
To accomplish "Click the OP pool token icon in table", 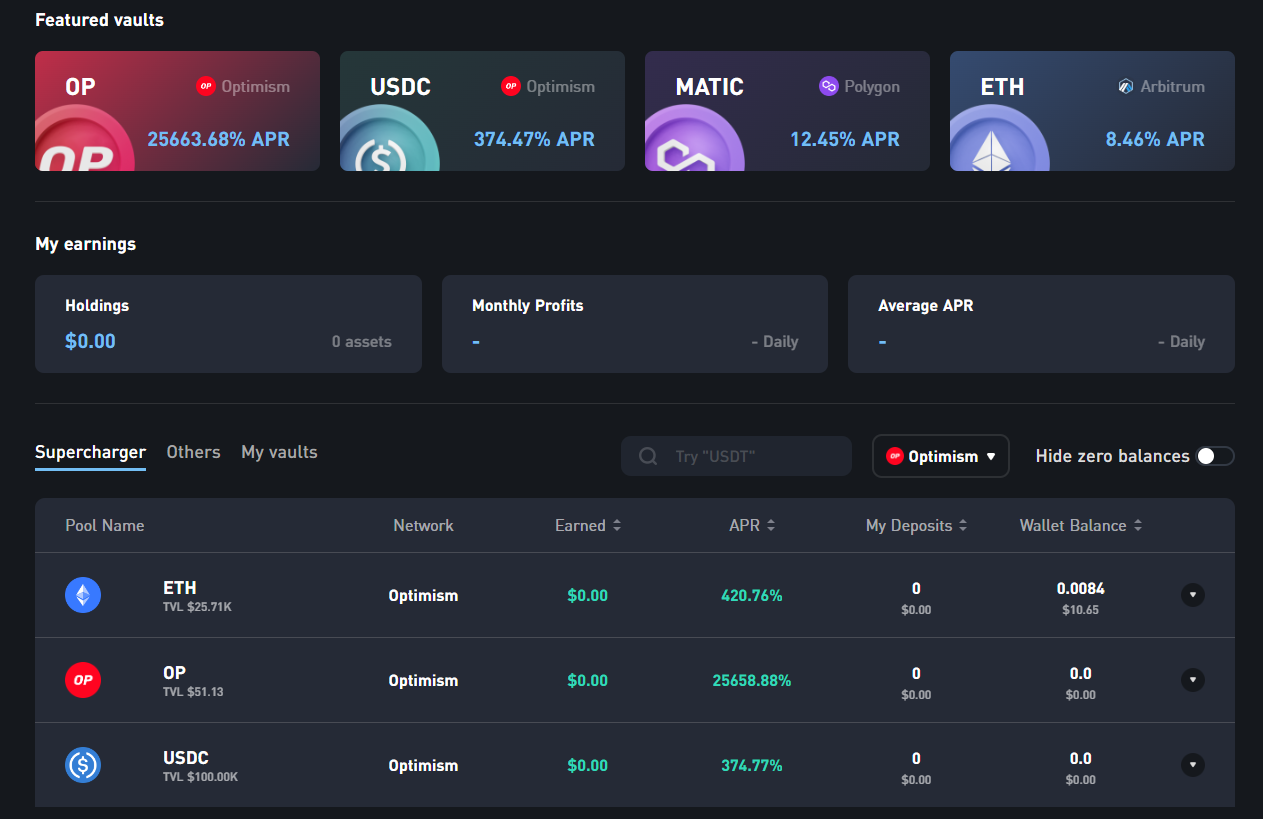I will tap(83, 680).
